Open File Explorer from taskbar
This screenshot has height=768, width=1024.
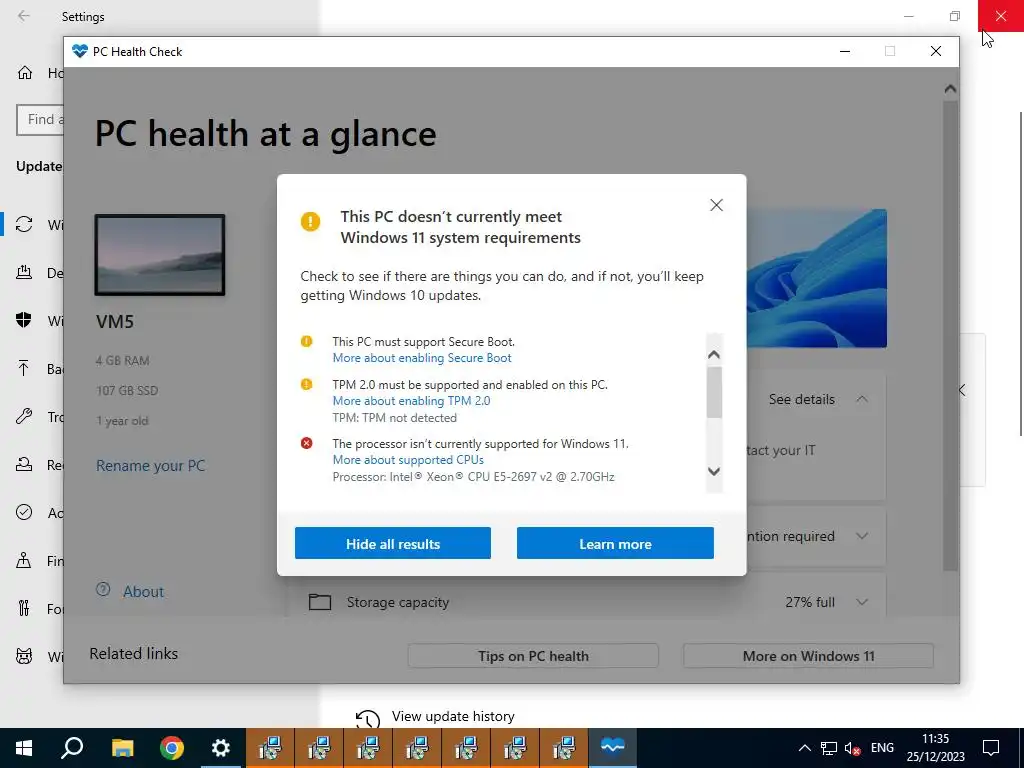(x=122, y=748)
